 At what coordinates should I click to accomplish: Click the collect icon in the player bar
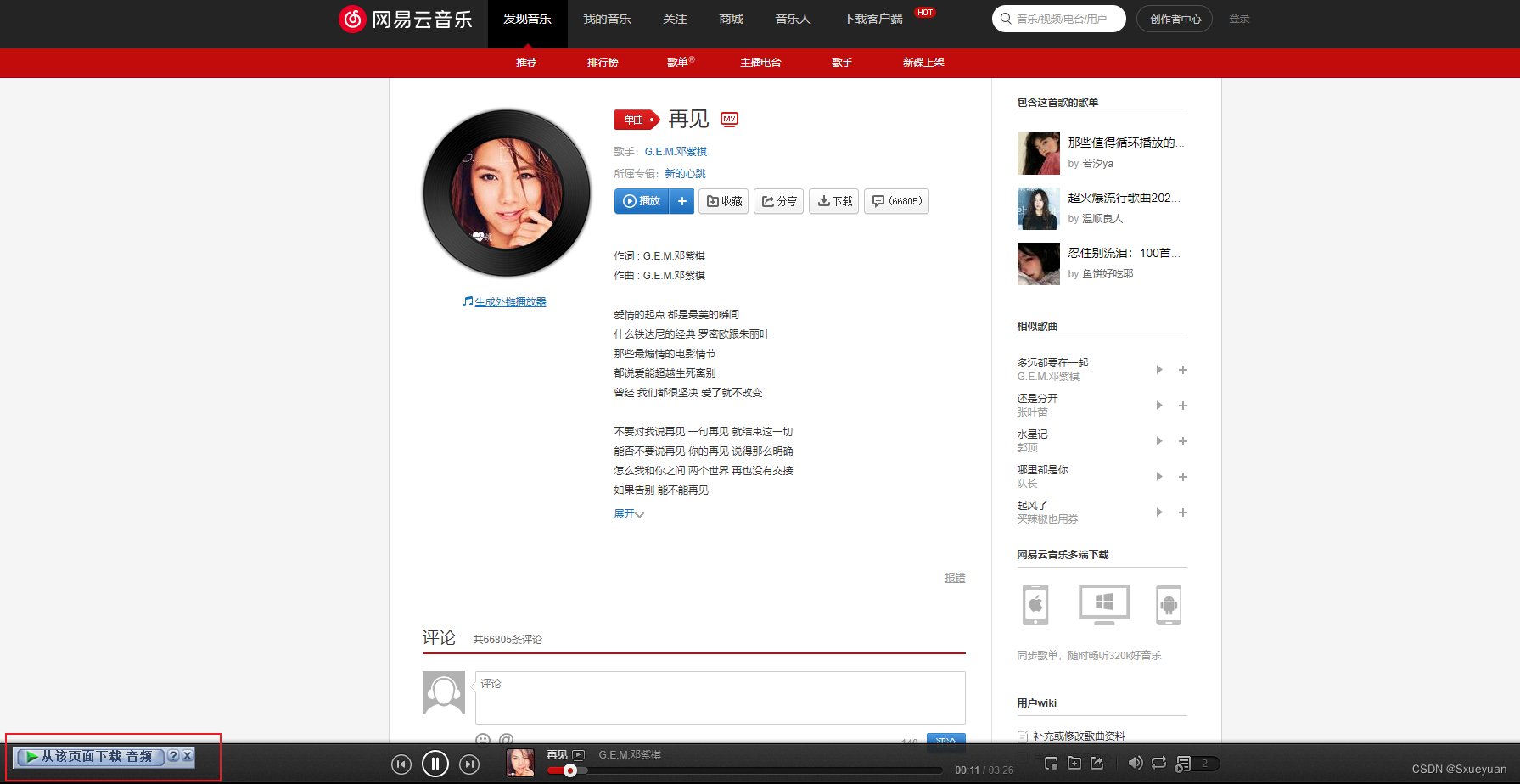coord(1074,763)
